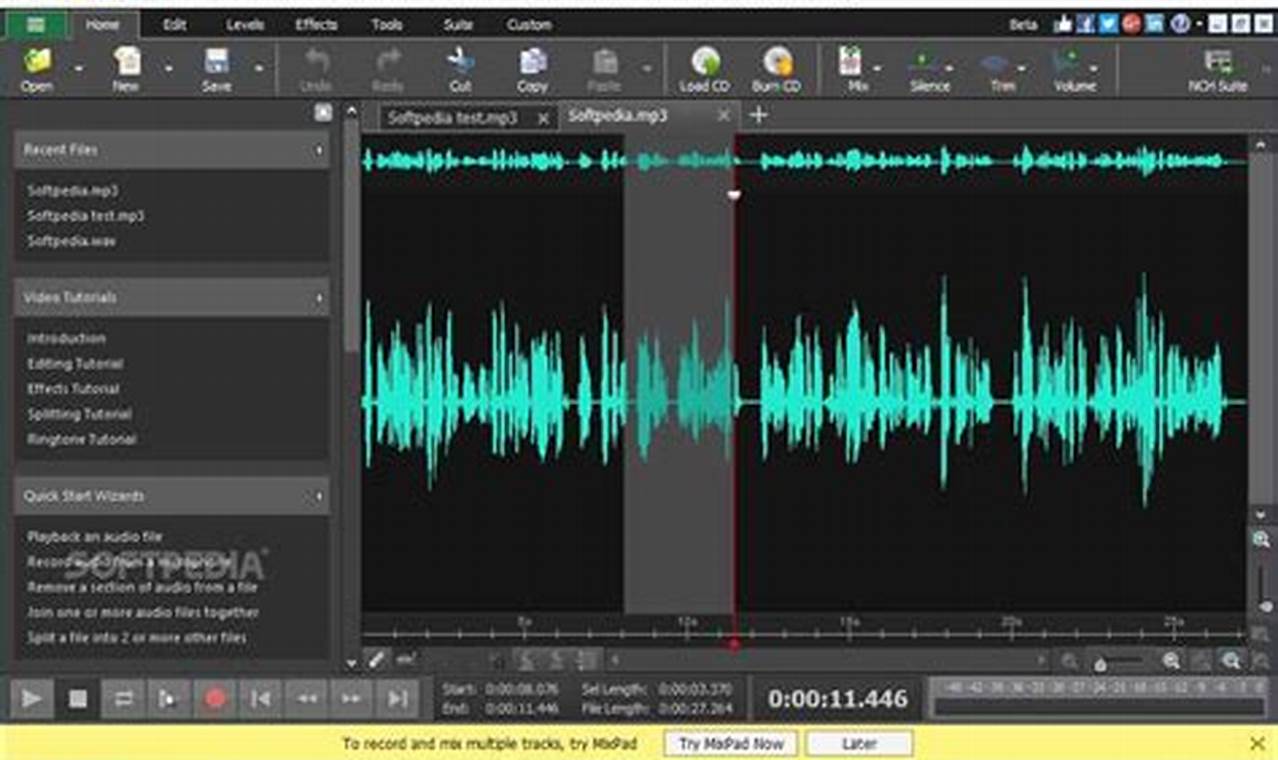This screenshot has width=1278, height=760.
Task: Open the Save dropdown arrow
Action: [x=258, y=68]
